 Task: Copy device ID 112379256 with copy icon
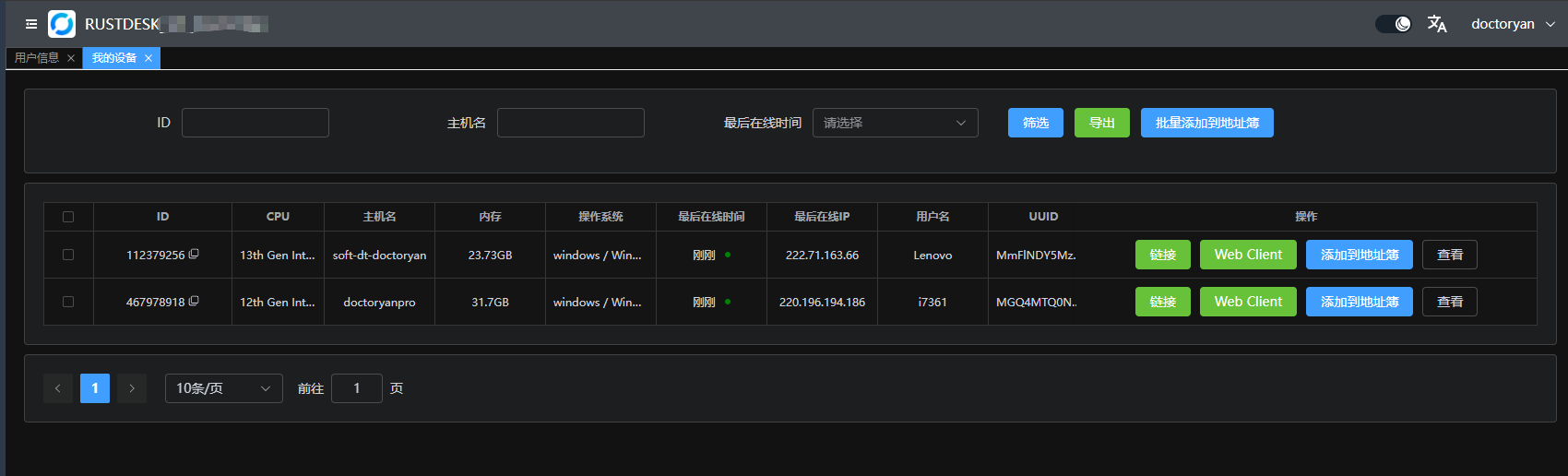click(x=194, y=255)
